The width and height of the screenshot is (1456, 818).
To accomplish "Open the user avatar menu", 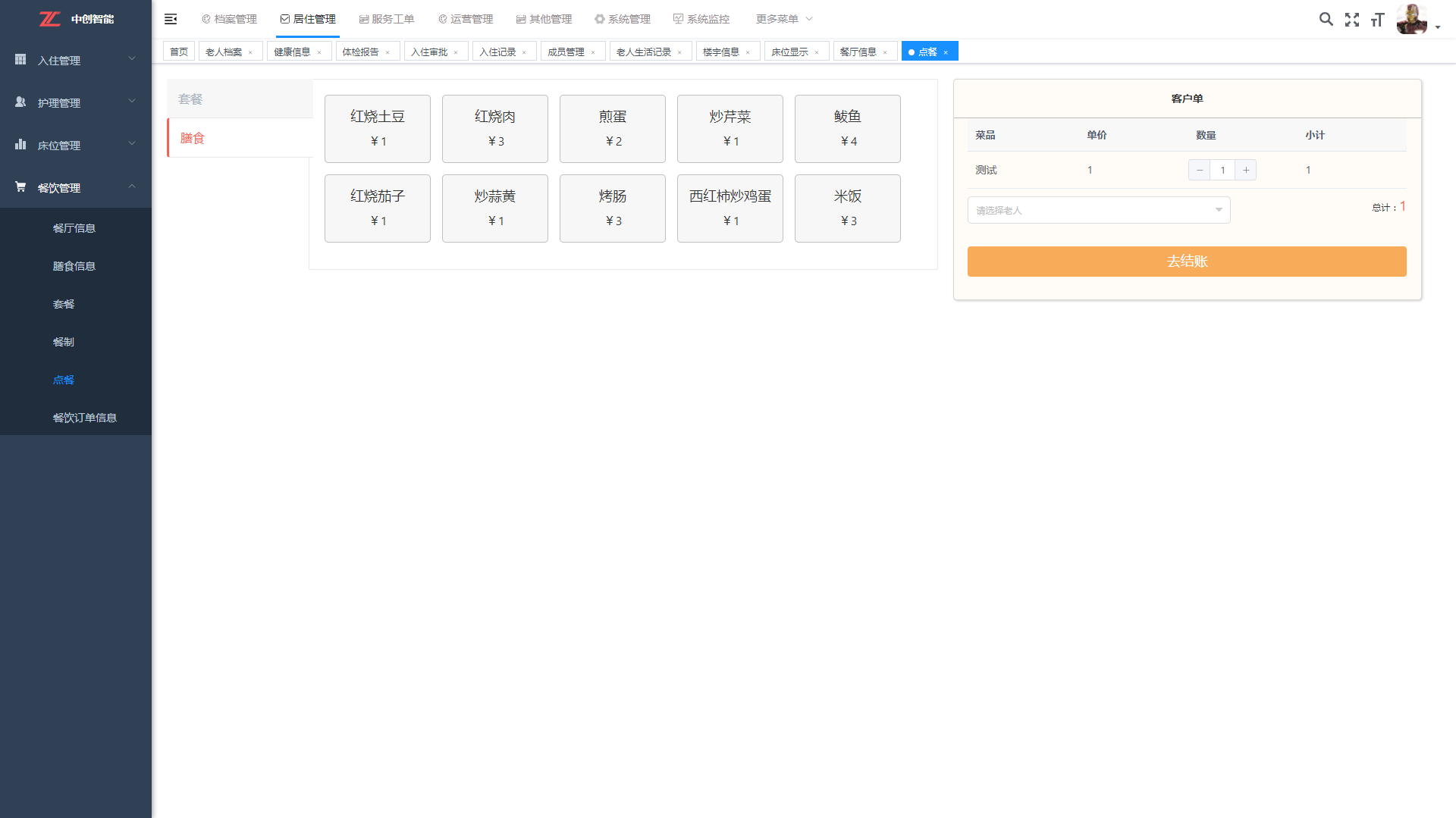I will pos(1417,20).
